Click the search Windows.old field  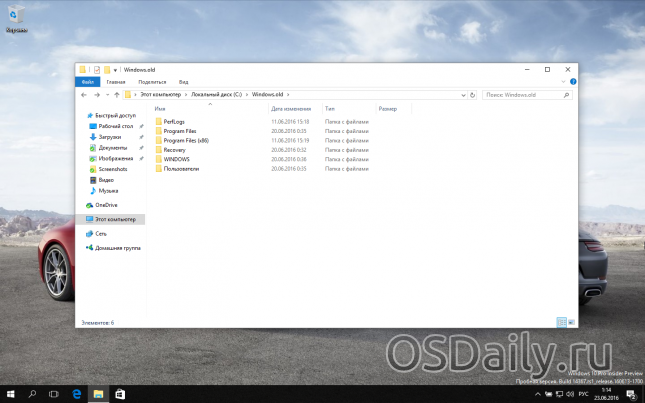click(x=525, y=94)
